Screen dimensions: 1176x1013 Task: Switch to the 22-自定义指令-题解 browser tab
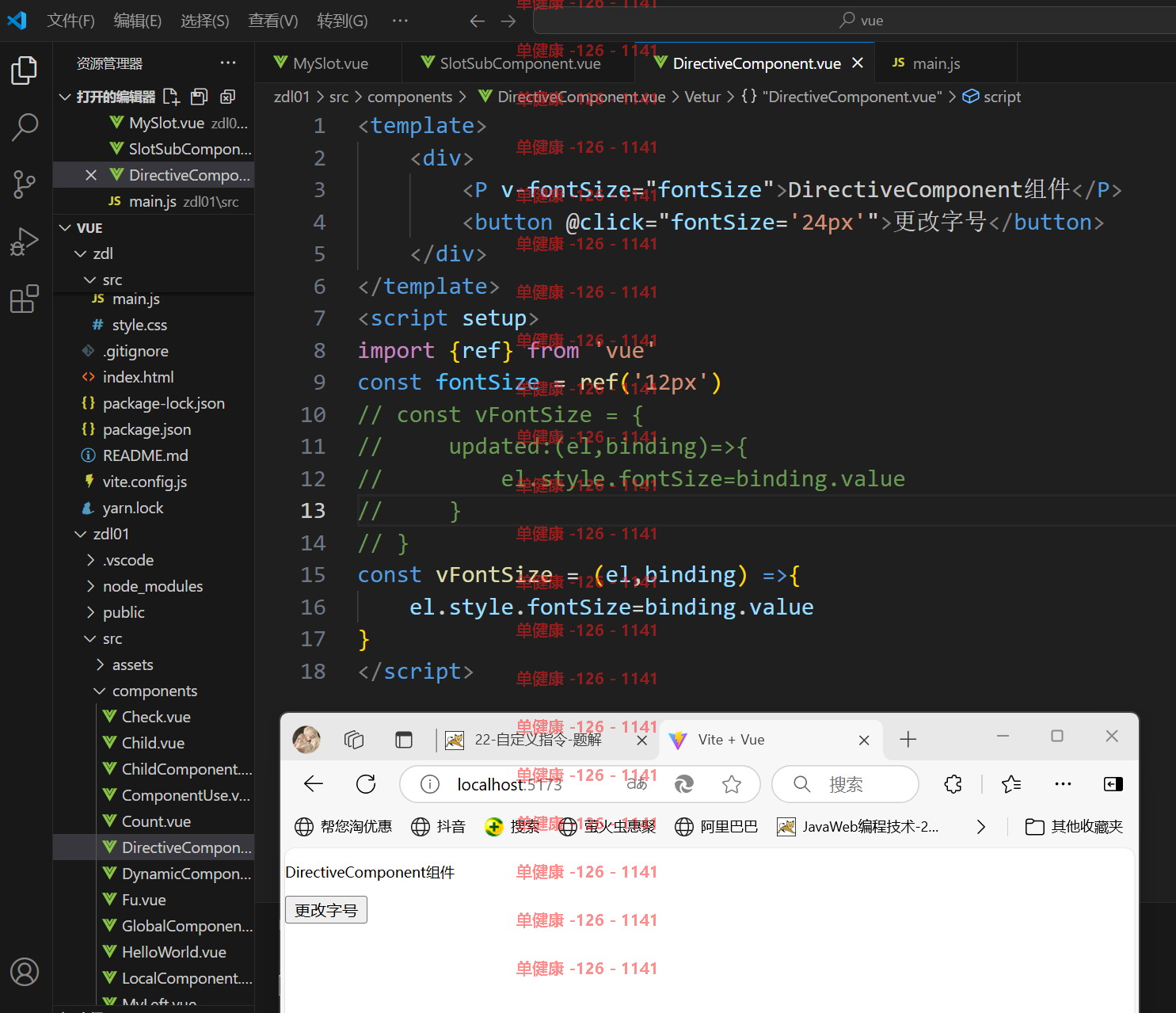pyautogui.click(x=546, y=740)
